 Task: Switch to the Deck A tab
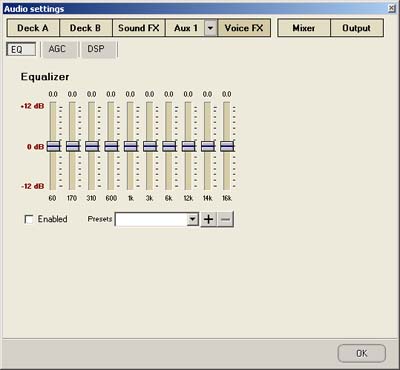point(33,28)
